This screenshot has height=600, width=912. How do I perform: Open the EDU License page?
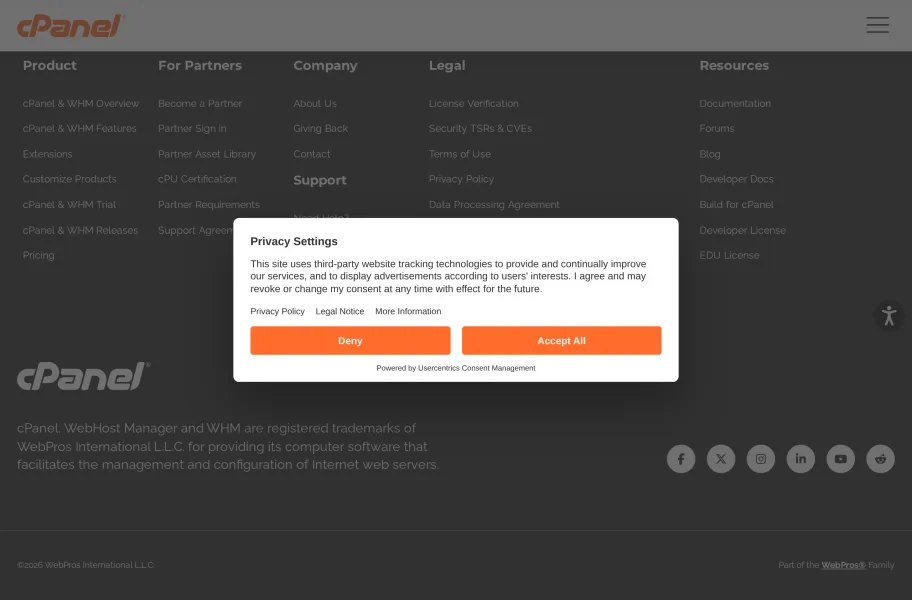[x=729, y=255]
